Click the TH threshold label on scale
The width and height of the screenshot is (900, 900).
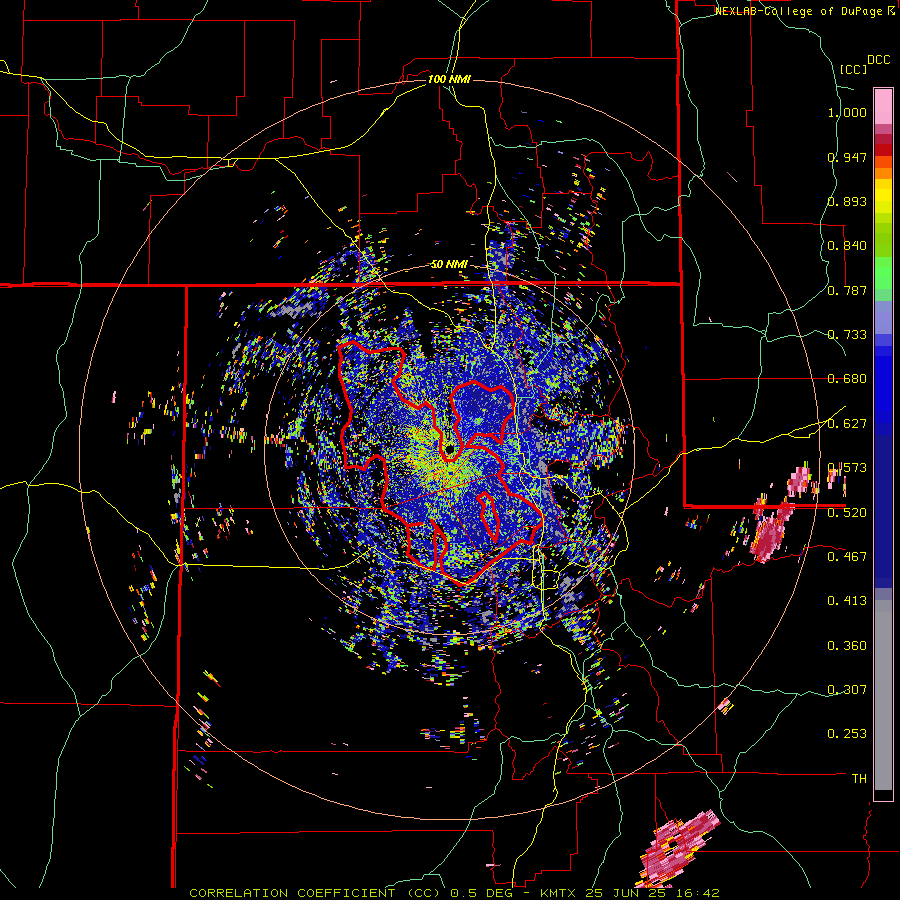(x=859, y=778)
